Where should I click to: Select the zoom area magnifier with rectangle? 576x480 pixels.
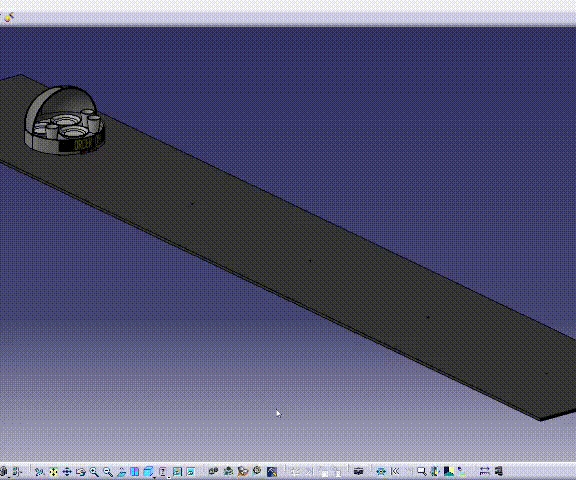422,472
